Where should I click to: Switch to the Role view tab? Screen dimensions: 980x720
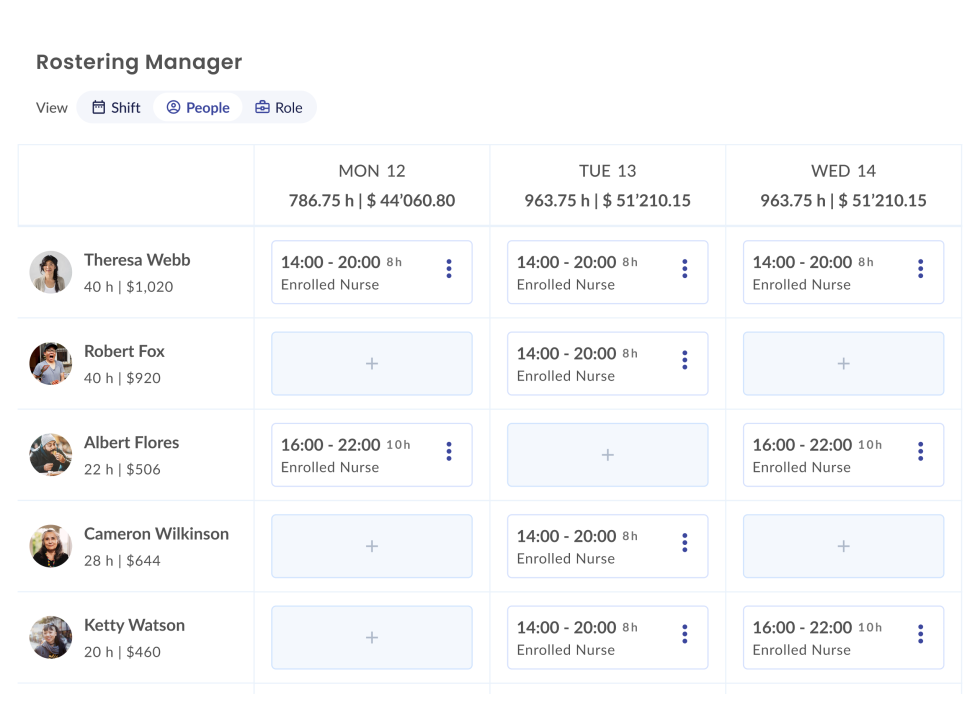click(278, 108)
